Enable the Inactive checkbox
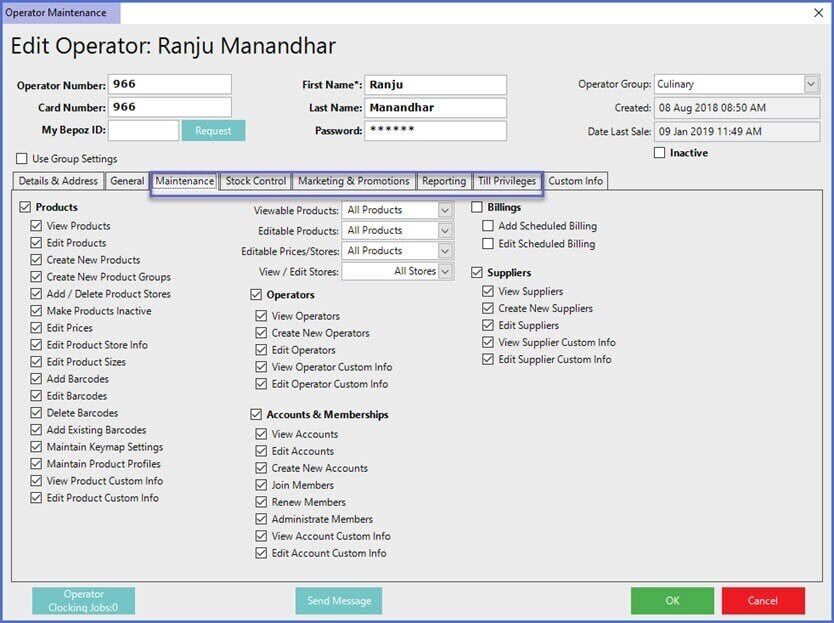834x623 pixels. [660, 153]
